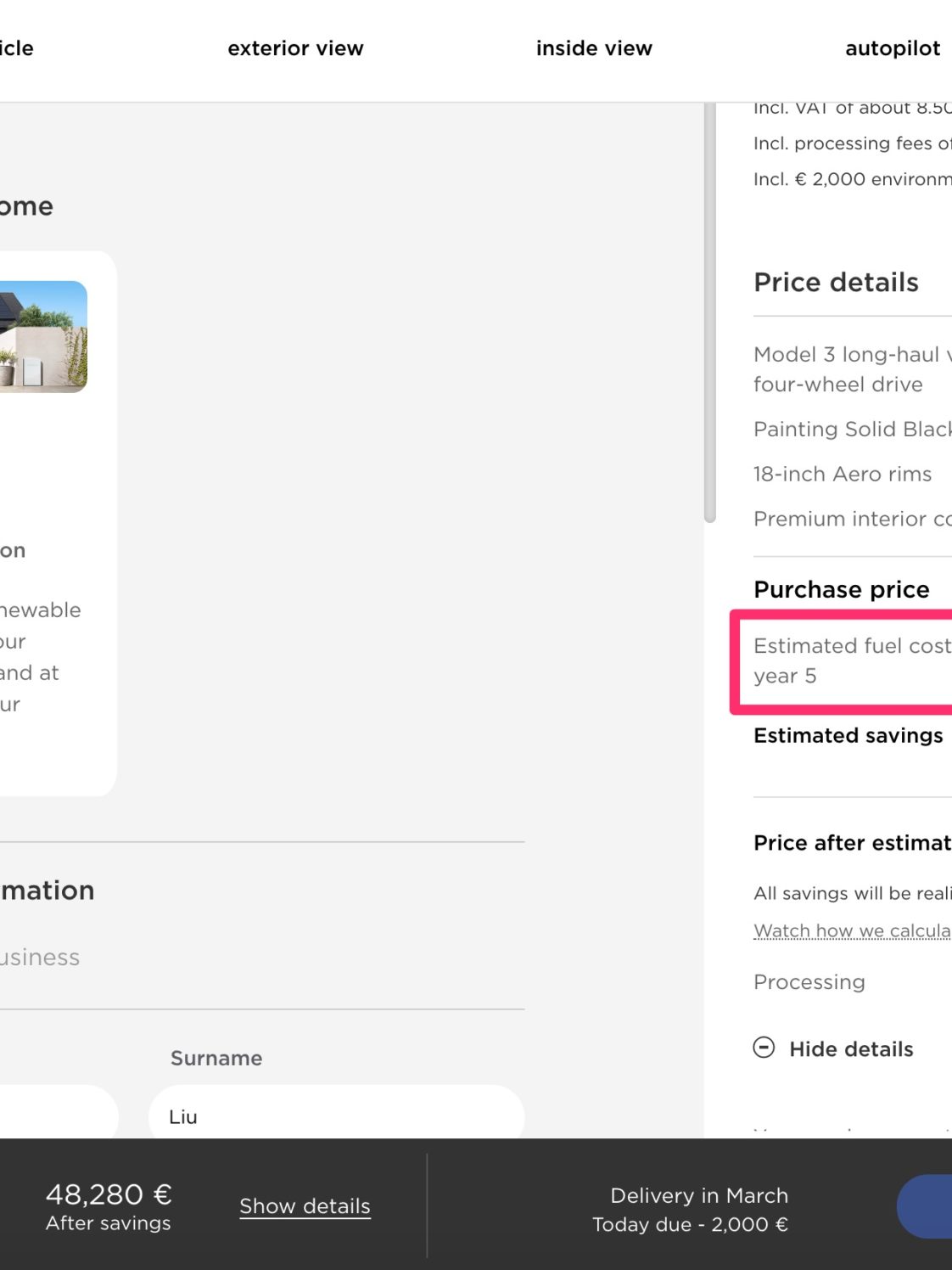
Task: Click the Show details link in bottom bar
Action: (305, 1205)
